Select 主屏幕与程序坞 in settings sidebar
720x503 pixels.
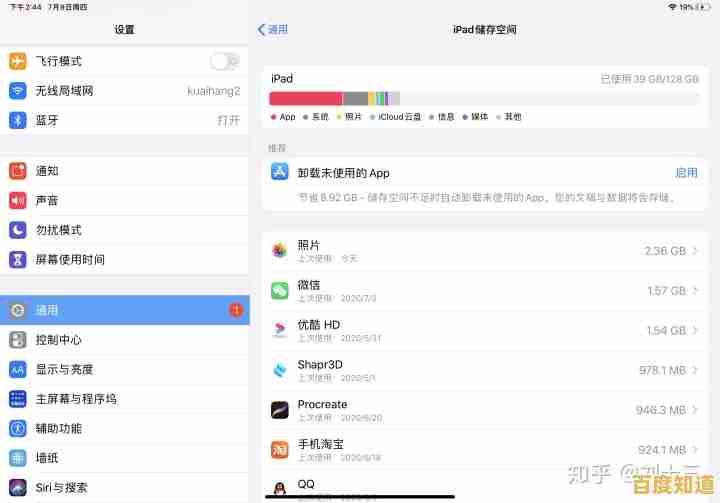[x=124, y=399]
